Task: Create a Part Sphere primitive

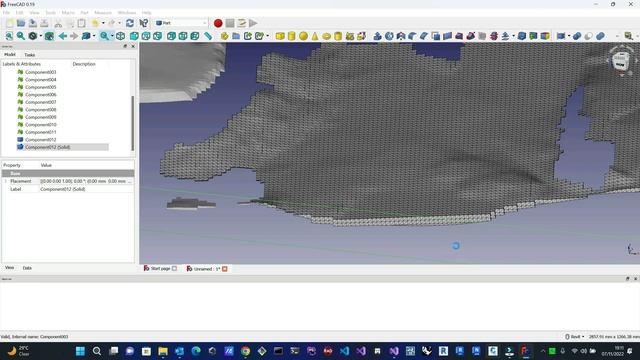Action: (303, 36)
